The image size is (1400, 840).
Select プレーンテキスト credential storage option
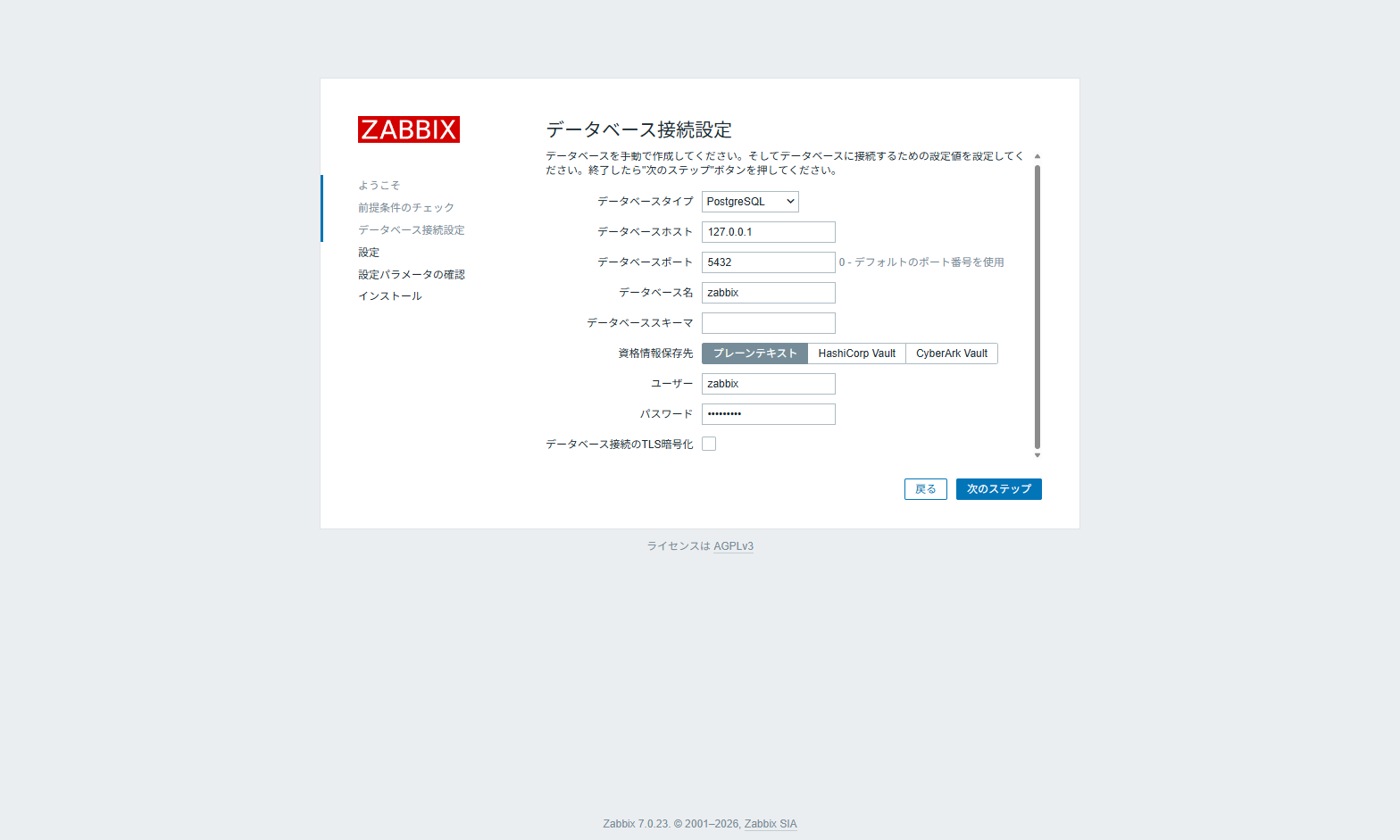[x=754, y=353]
